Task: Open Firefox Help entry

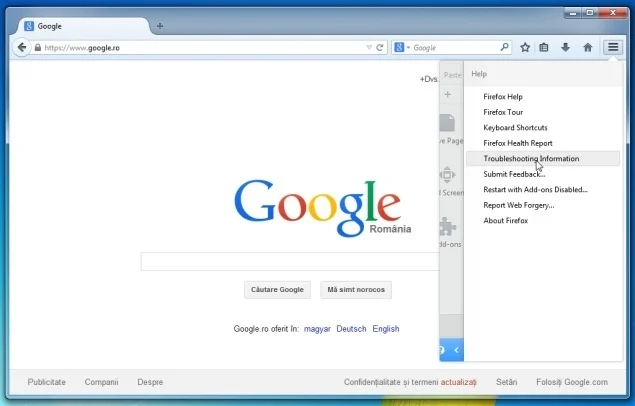Action: (x=543, y=97)
